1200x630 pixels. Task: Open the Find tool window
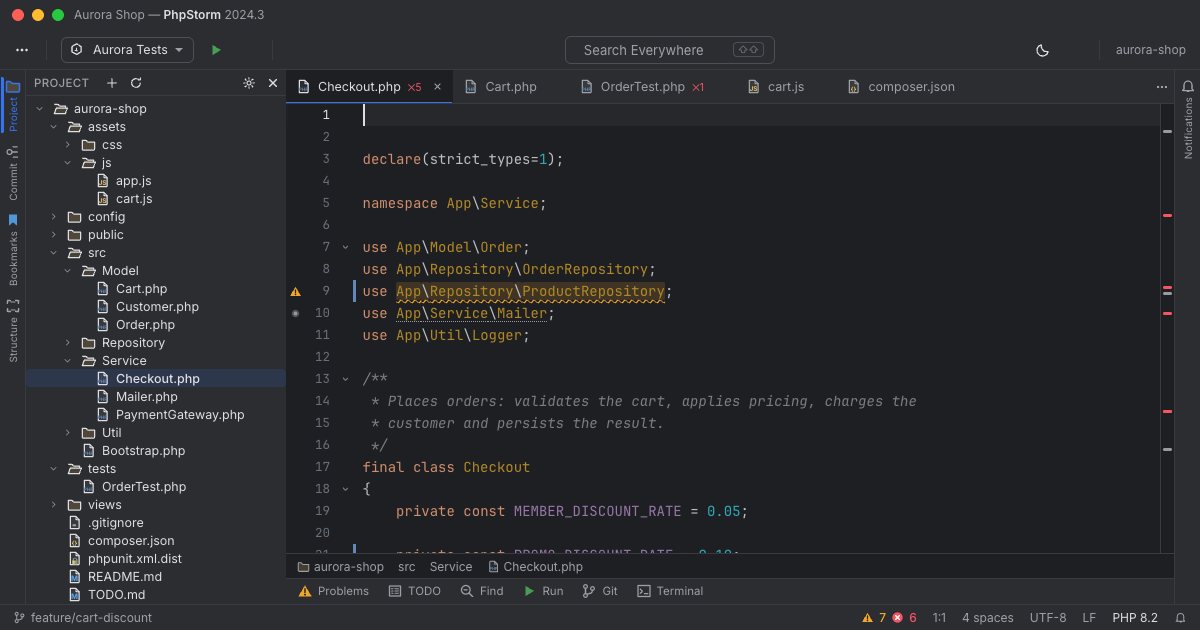481,591
